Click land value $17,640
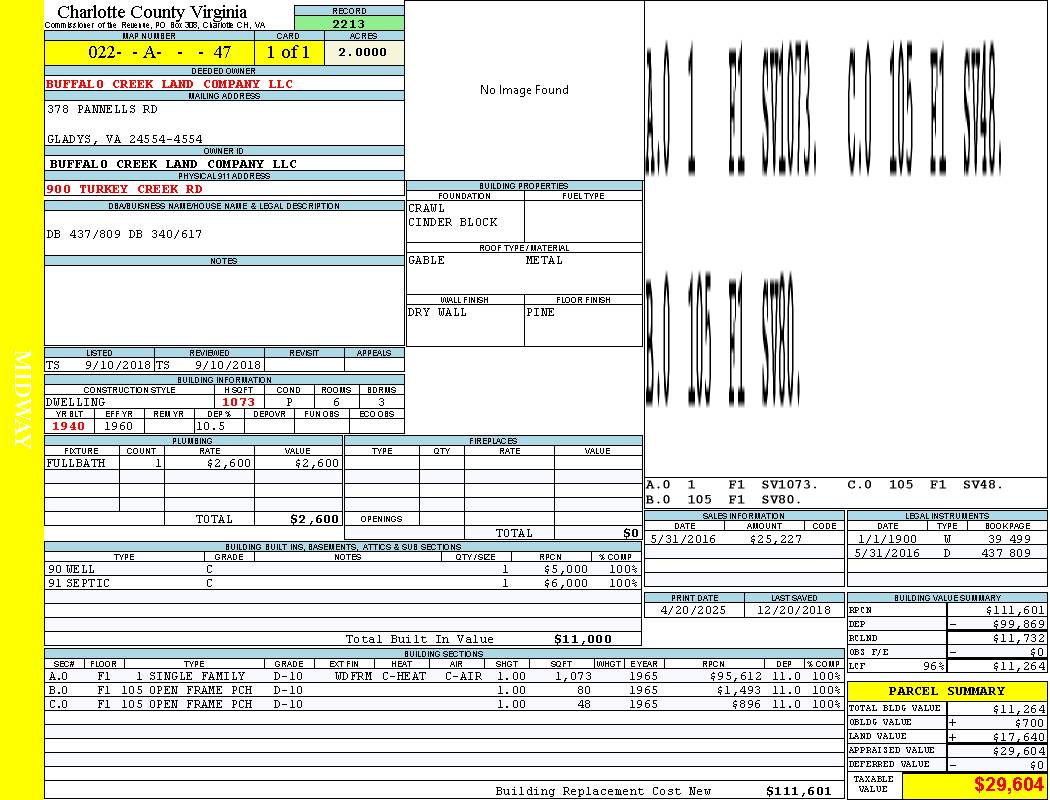 tap(1019, 737)
